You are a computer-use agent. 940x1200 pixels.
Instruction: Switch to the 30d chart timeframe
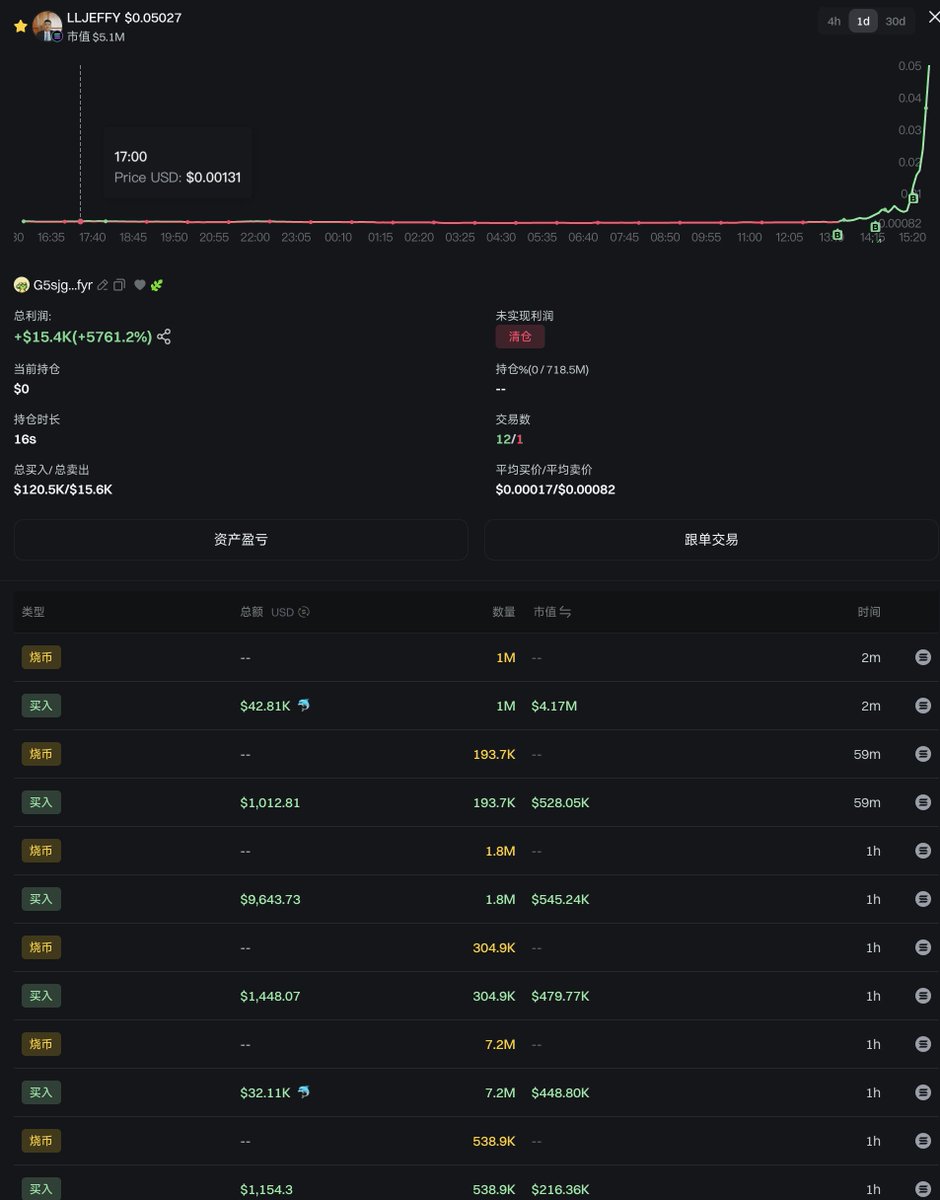point(895,21)
